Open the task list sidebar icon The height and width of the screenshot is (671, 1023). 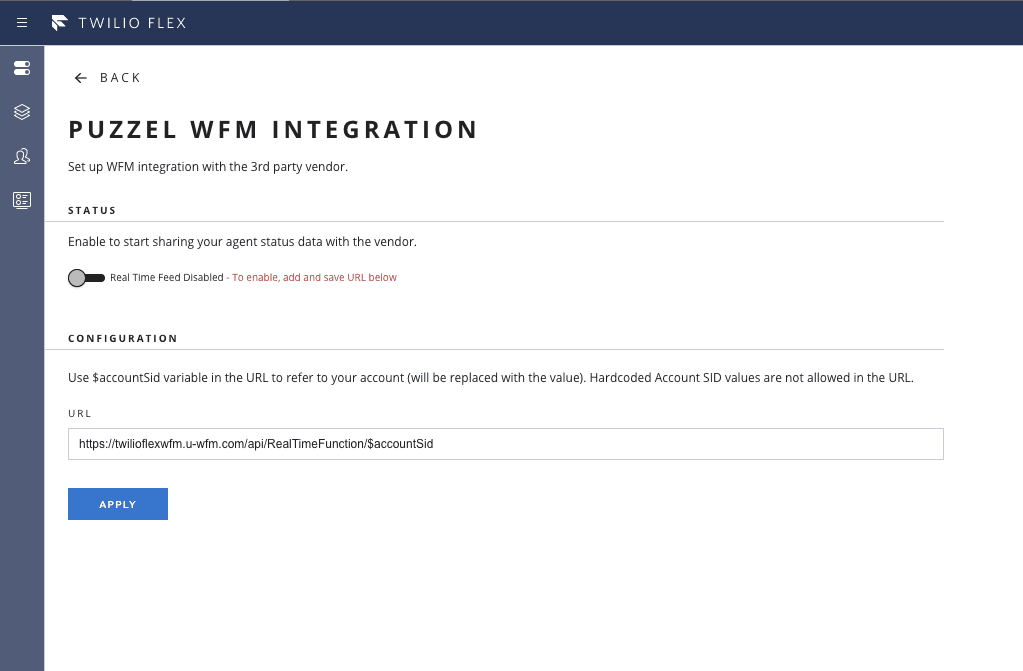tap(22, 200)
